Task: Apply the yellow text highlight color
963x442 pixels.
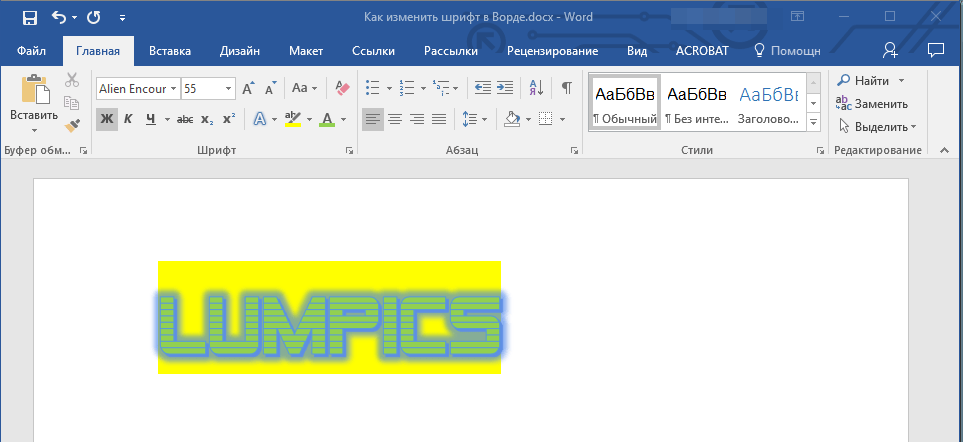Action: (292, 120)
